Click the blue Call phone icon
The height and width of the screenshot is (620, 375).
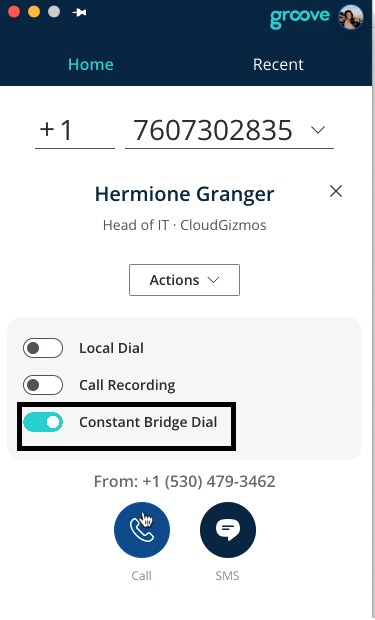coord(142,529)
